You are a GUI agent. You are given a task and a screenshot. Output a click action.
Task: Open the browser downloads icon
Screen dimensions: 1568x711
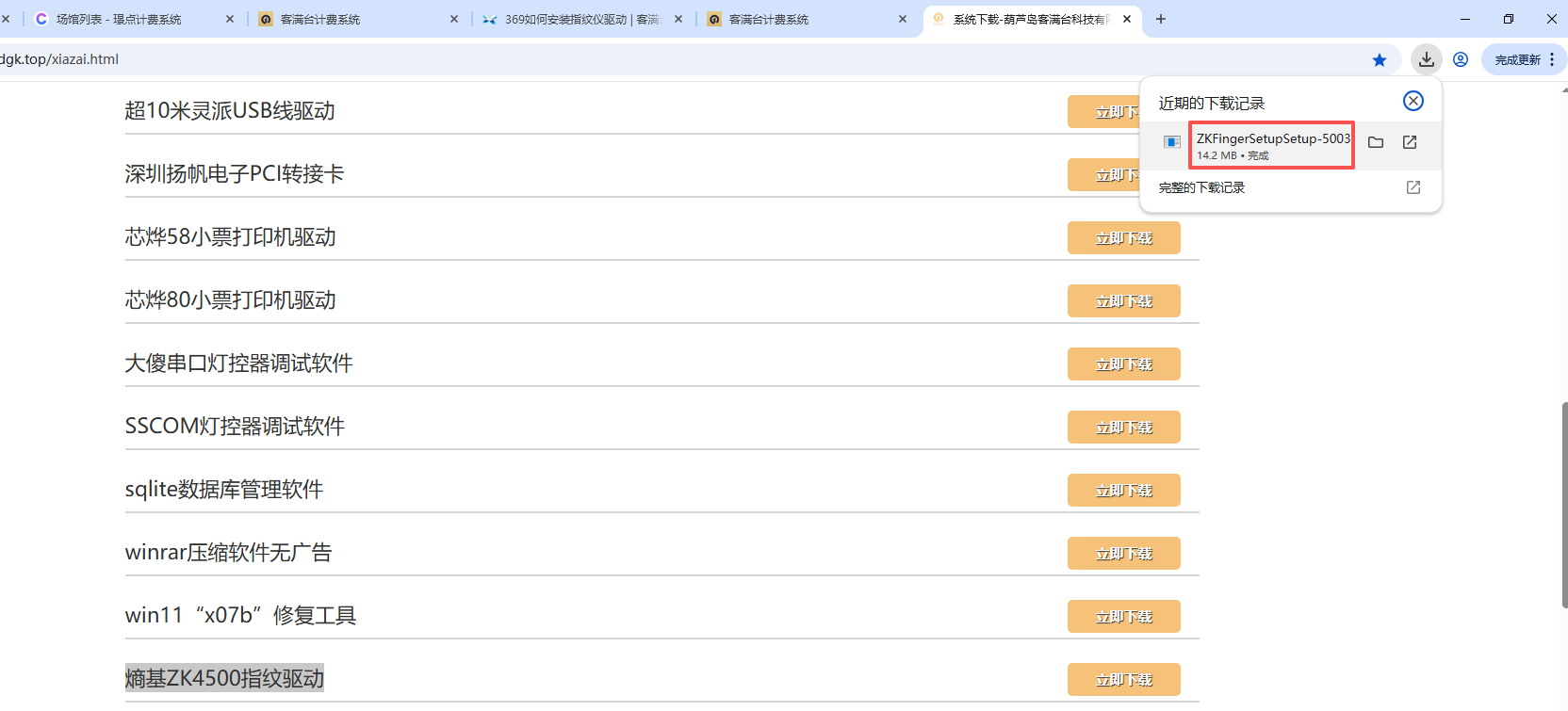(x=1427, y=59)
